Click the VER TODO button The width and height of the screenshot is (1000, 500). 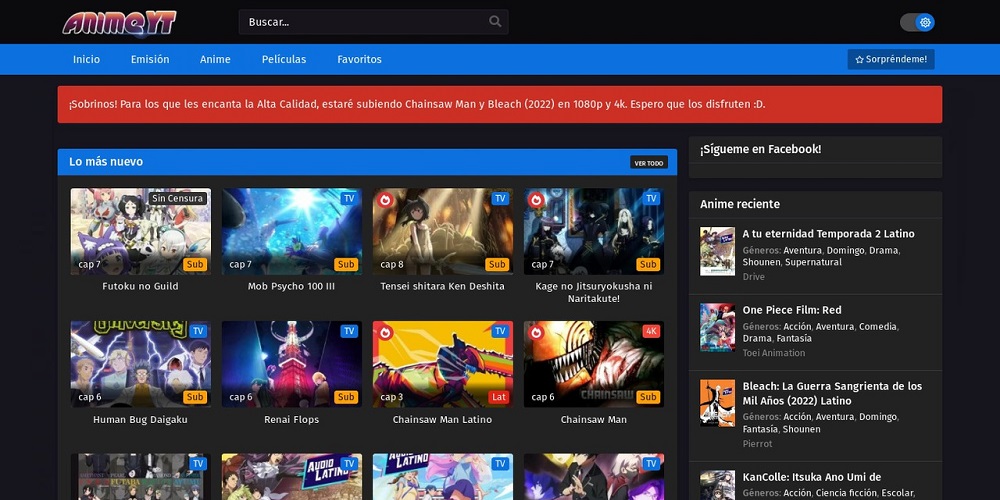point(649,163)
